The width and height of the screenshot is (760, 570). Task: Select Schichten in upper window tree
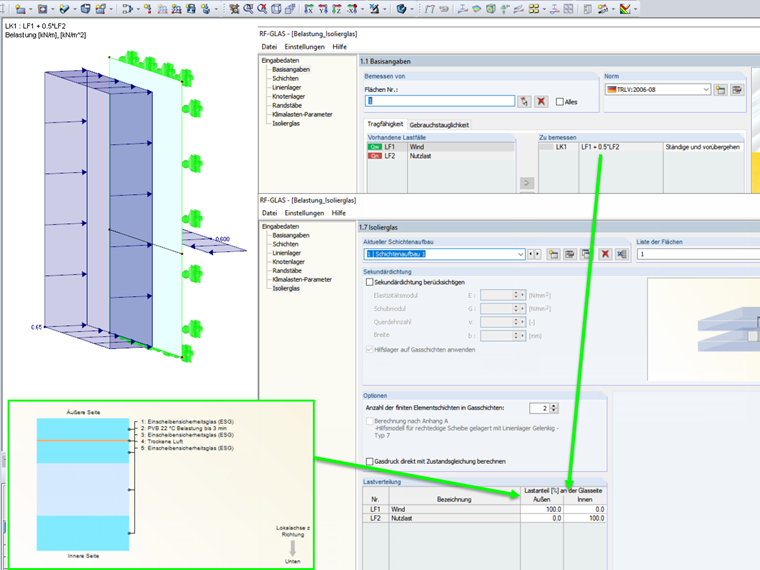tap(285, 79)
